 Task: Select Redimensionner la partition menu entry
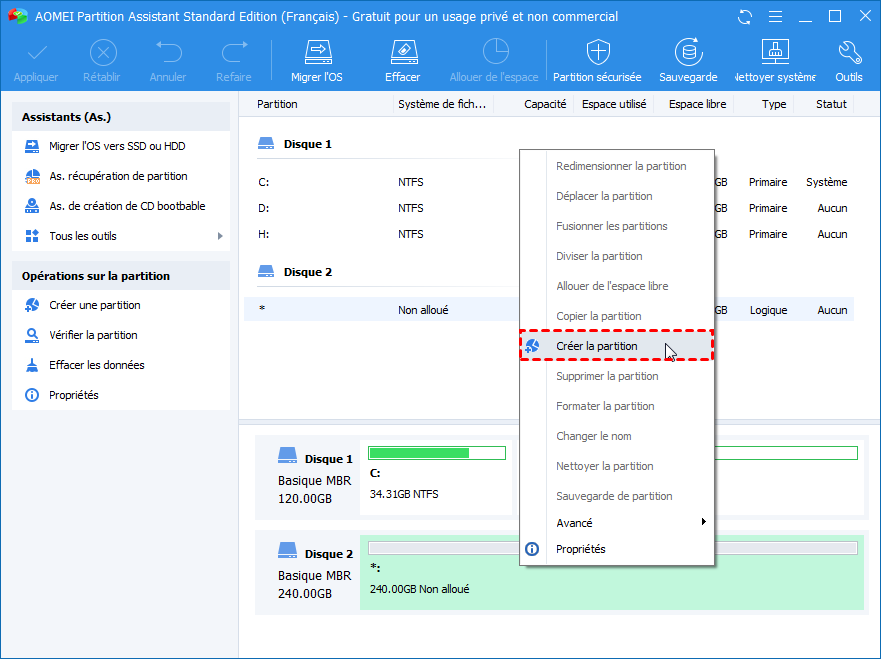[617, 166]
